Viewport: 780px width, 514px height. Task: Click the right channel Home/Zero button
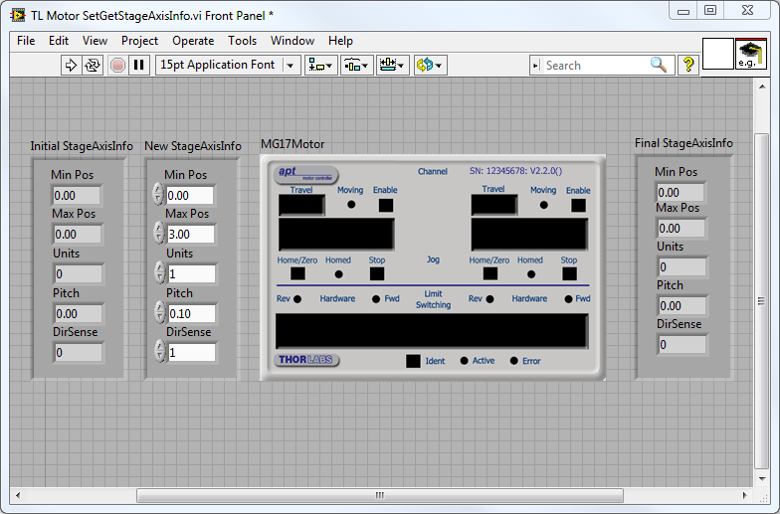point(490,273)
